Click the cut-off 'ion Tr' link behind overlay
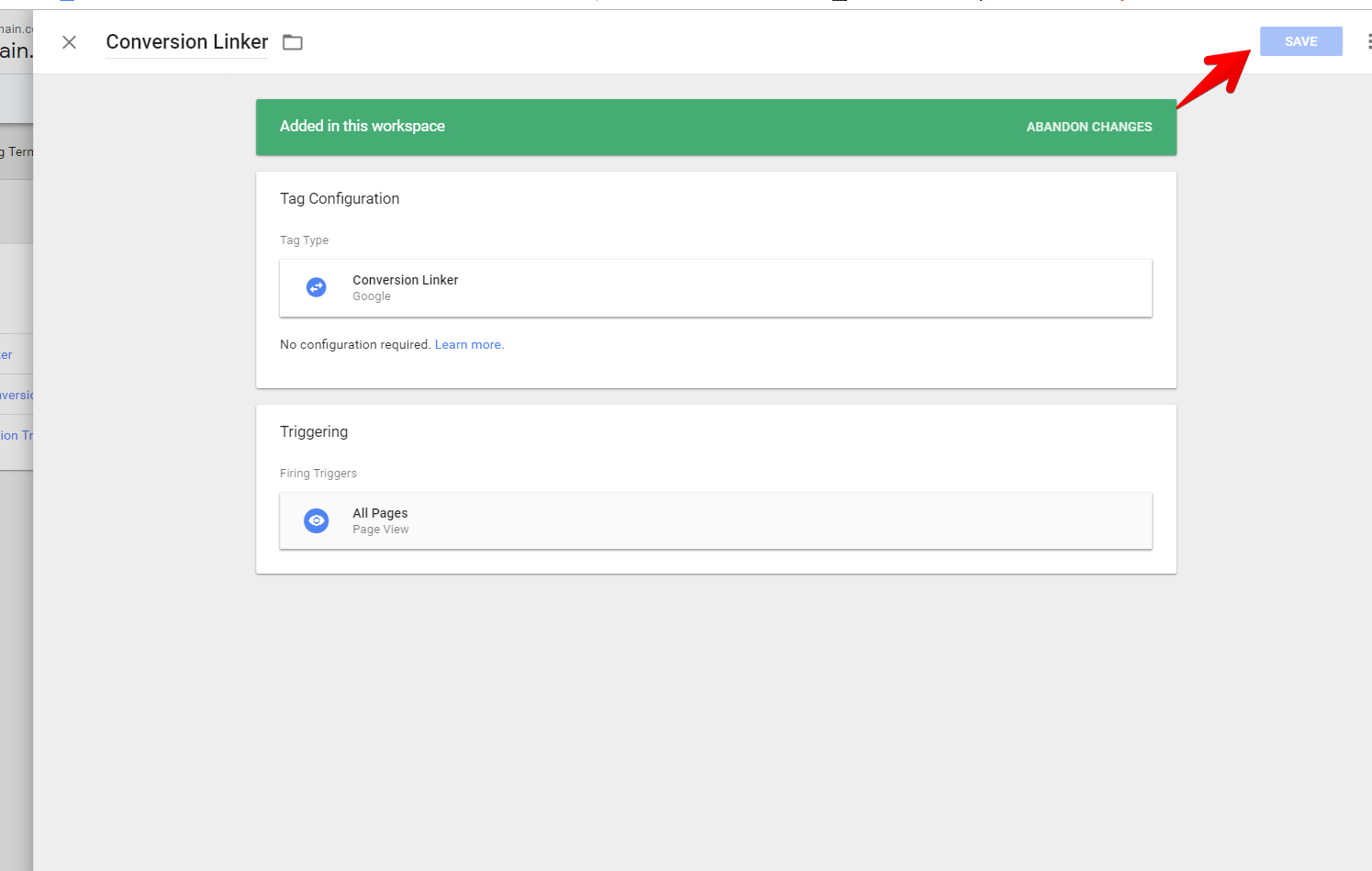The width and height of the screenshot is (1372, 871). 17,435
